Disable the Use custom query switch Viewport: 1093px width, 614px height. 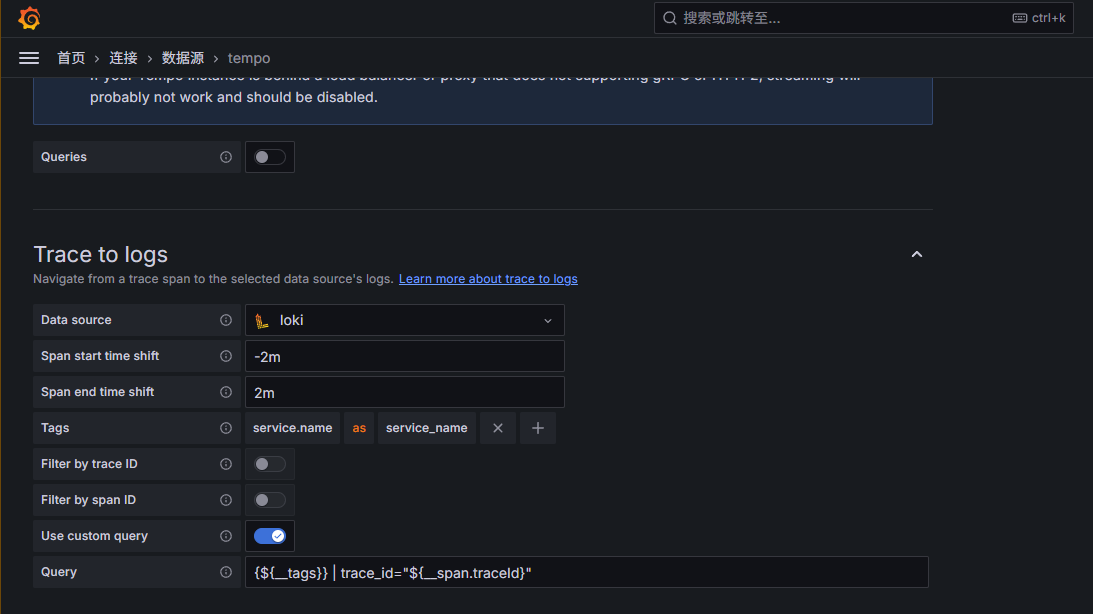coord(270,536)
